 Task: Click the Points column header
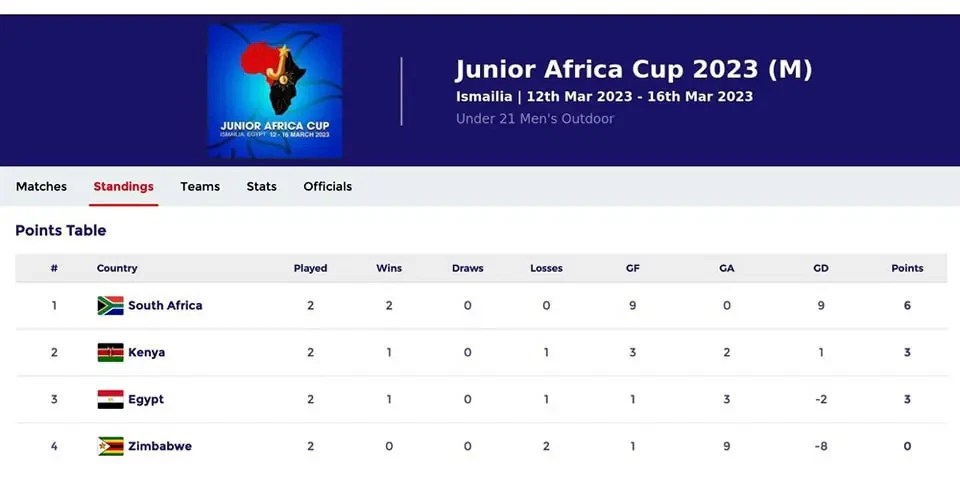pos(907,269)
